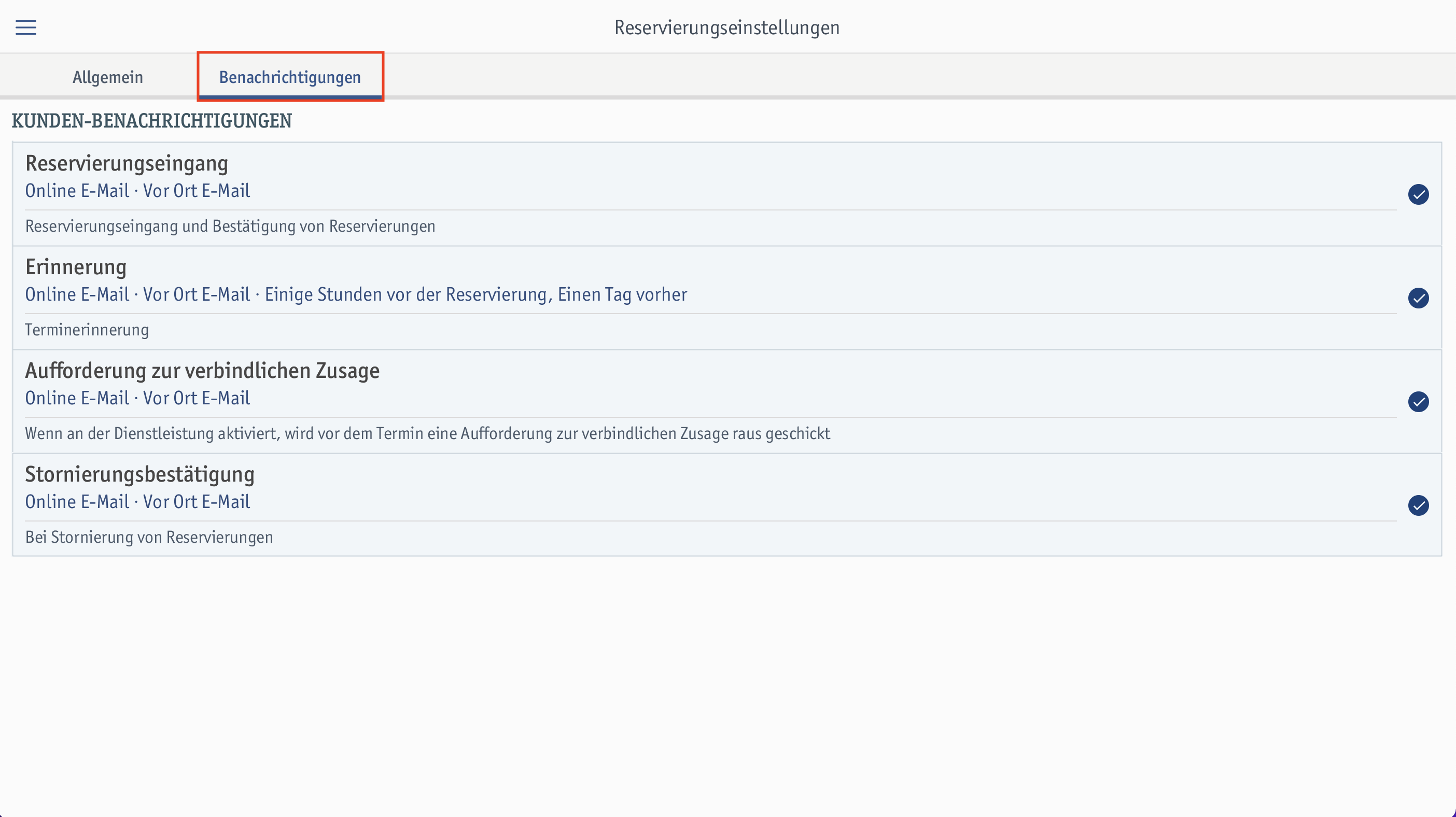
Task: Switch to the Allgemein tab
Action: (x=107, y=77)
